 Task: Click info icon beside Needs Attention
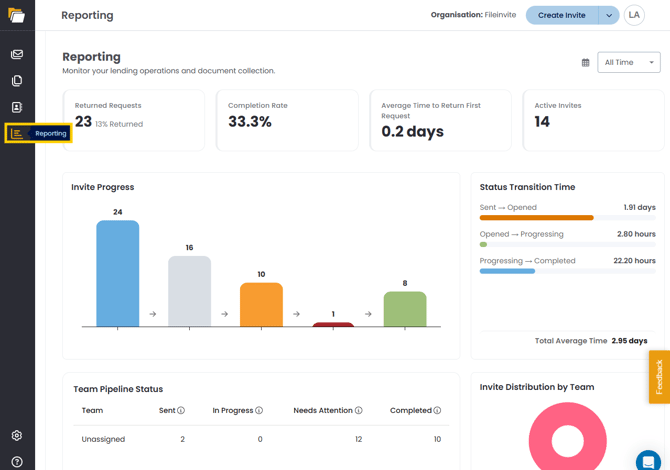[359, 410]
